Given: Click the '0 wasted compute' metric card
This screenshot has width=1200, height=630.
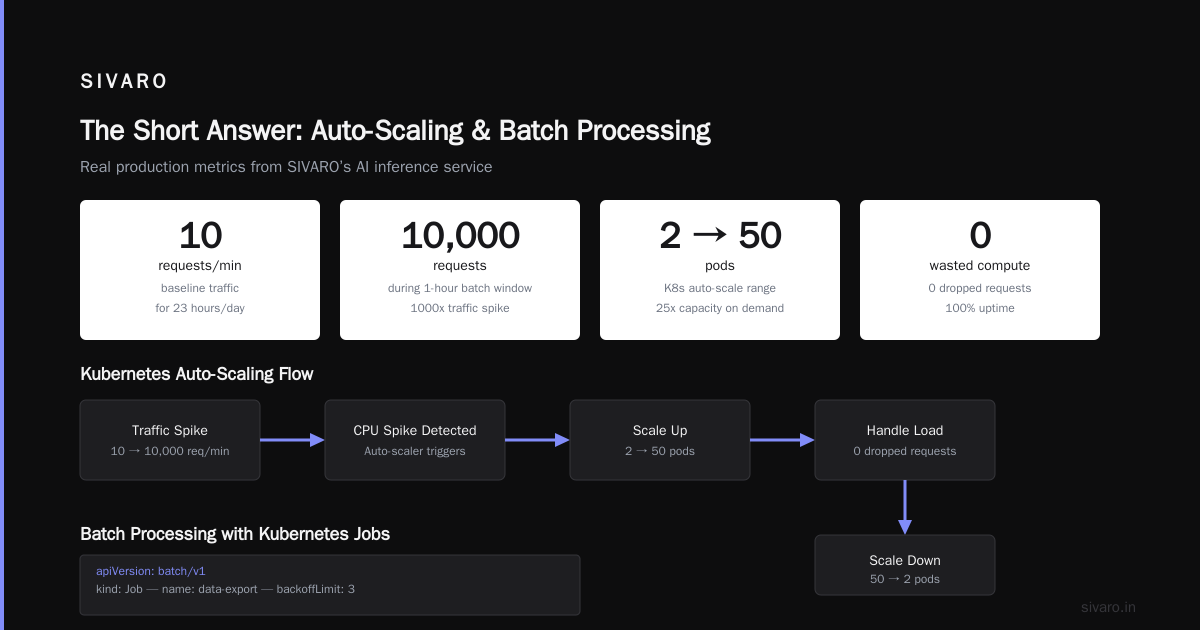Looking at the screenshot, I should pos(980,270).
